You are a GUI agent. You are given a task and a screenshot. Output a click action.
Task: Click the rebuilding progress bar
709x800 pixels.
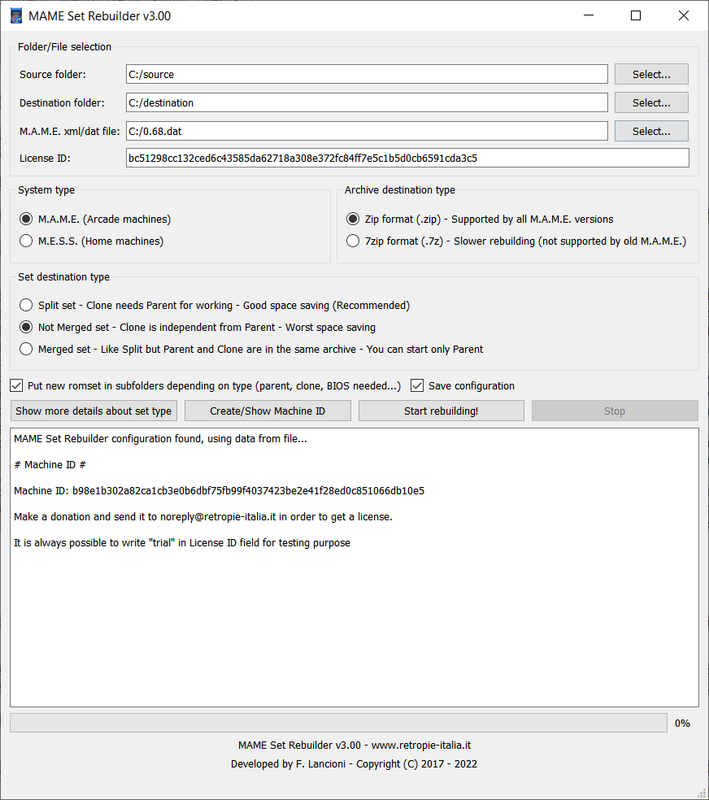point(338,723)
